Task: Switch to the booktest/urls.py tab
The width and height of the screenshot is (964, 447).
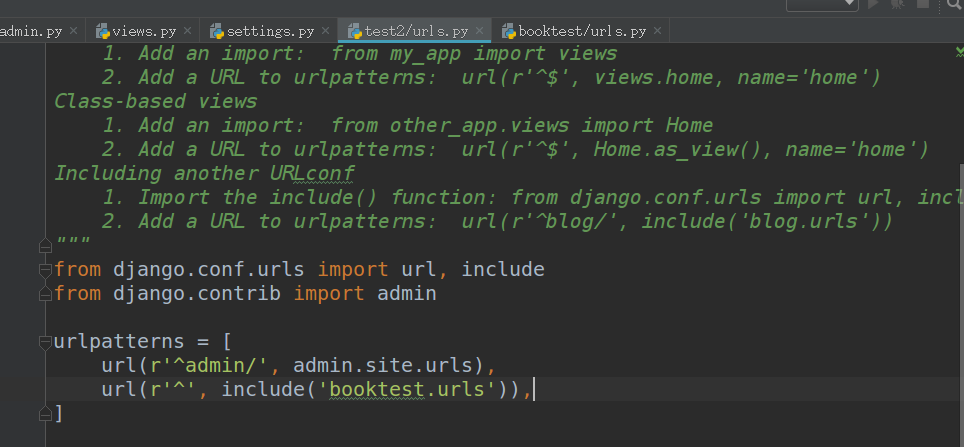Action: pyautogui.click(x=582, y=31)
